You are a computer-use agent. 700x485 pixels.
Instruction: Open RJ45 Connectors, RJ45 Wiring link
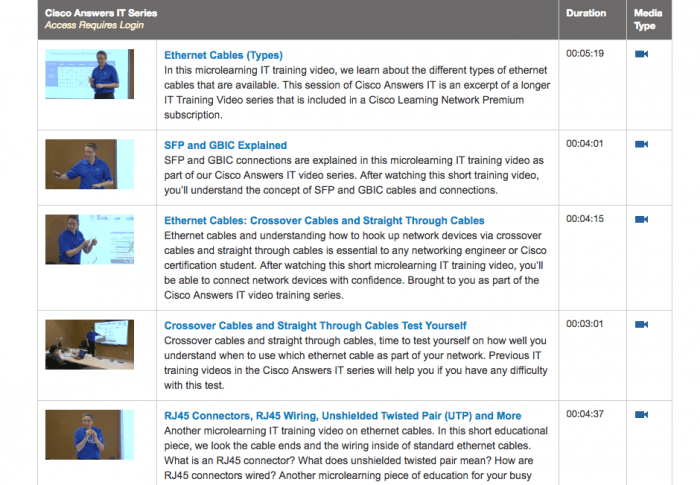[x=342, y=416]
